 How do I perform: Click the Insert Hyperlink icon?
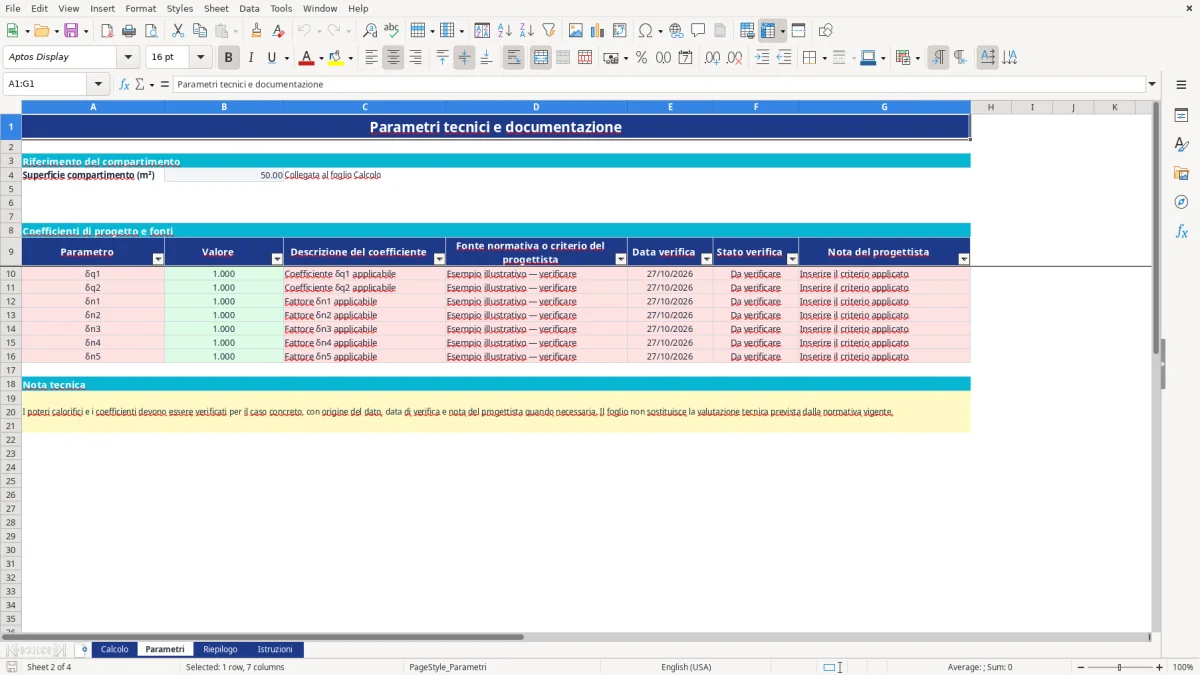click(x=676, y=31)
